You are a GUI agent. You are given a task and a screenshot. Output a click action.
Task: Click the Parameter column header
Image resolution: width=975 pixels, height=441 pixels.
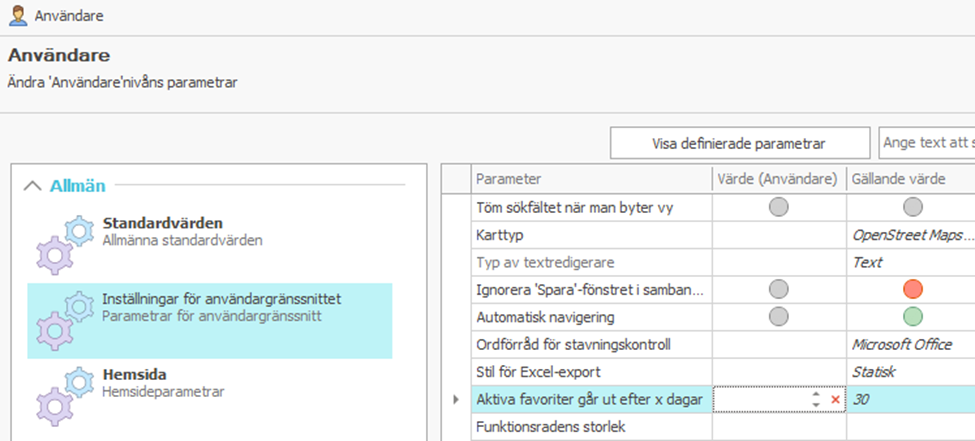pyautogui.click(x=590, y=179)
